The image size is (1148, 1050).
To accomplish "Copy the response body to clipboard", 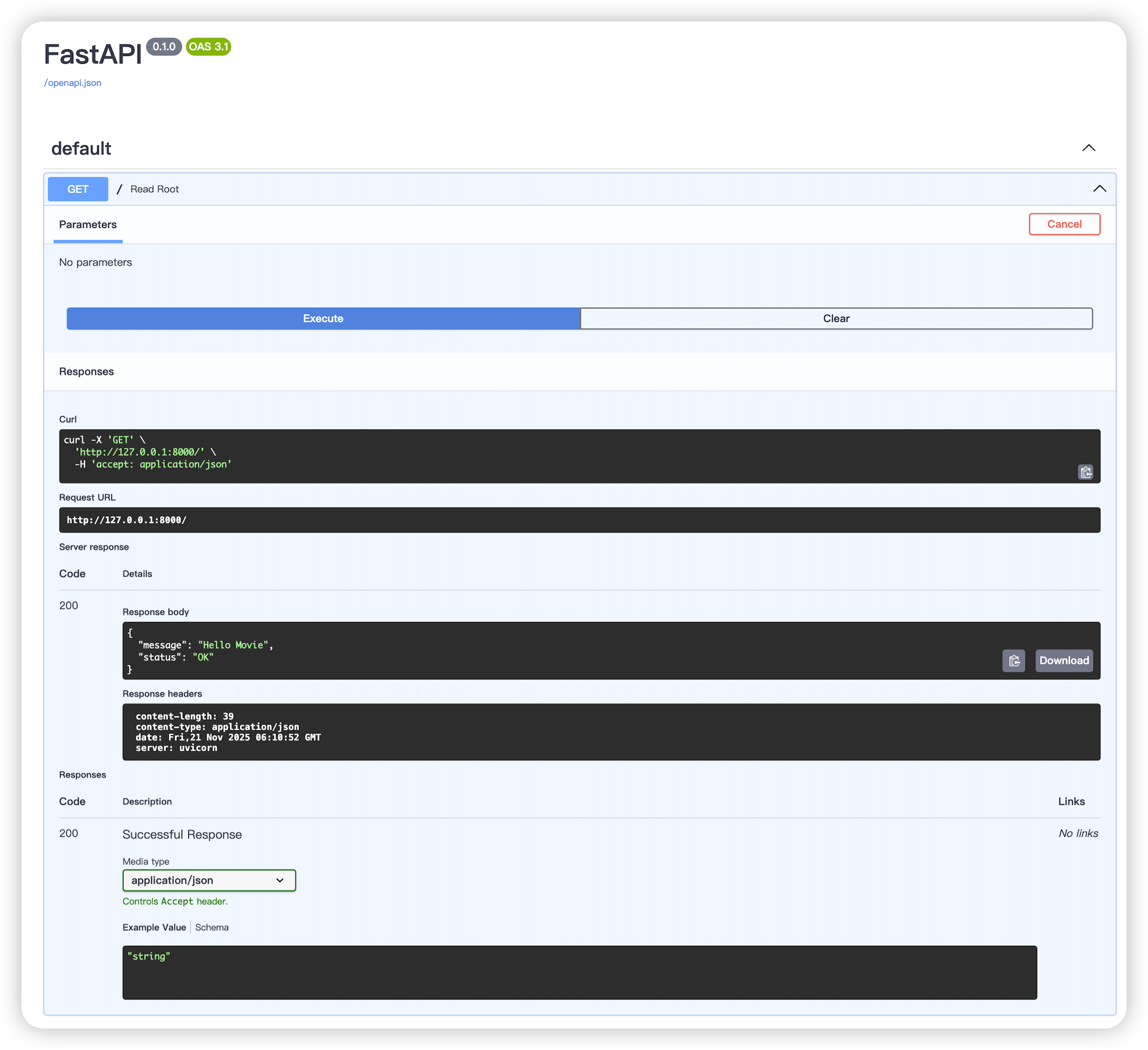I will coord(1013,661).
